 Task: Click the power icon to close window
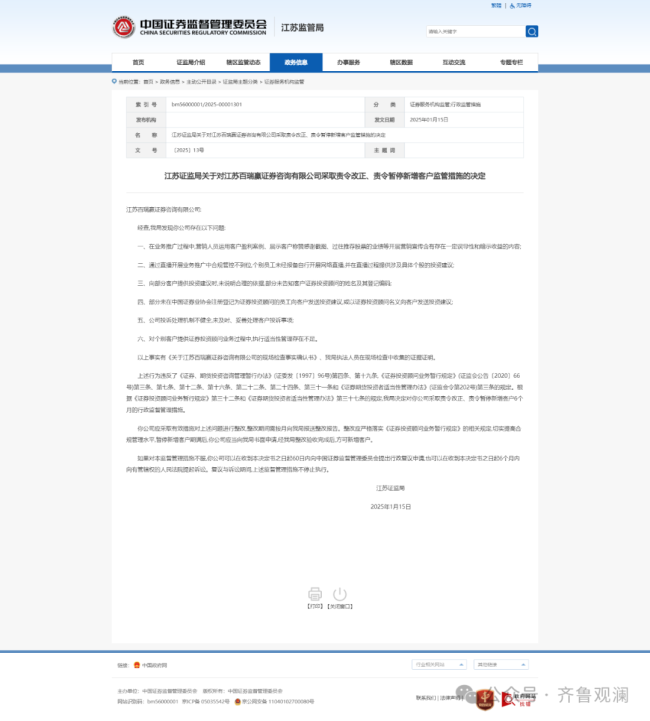coord(340,594)
